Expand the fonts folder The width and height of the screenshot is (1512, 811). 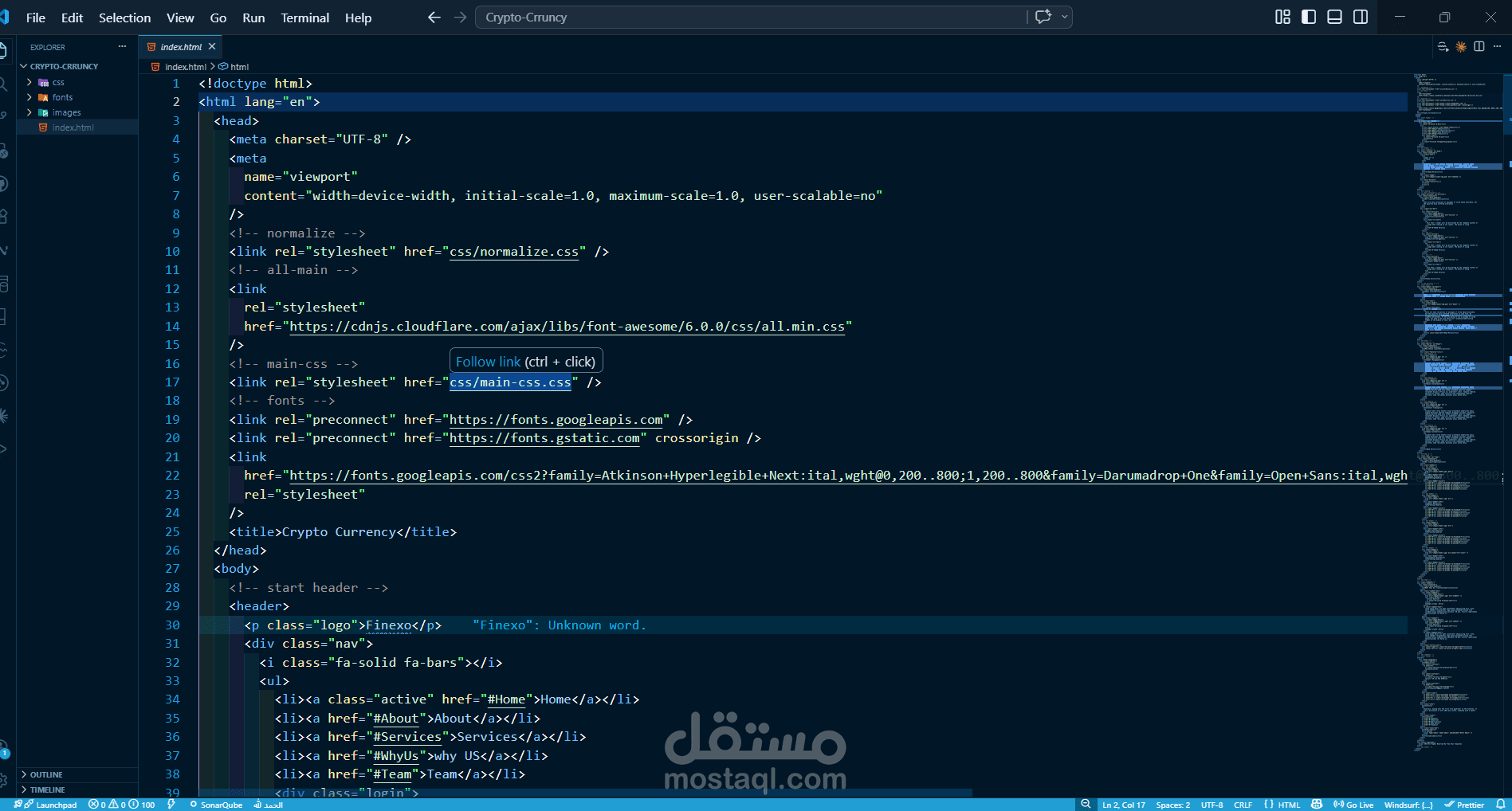click(62, 97)
